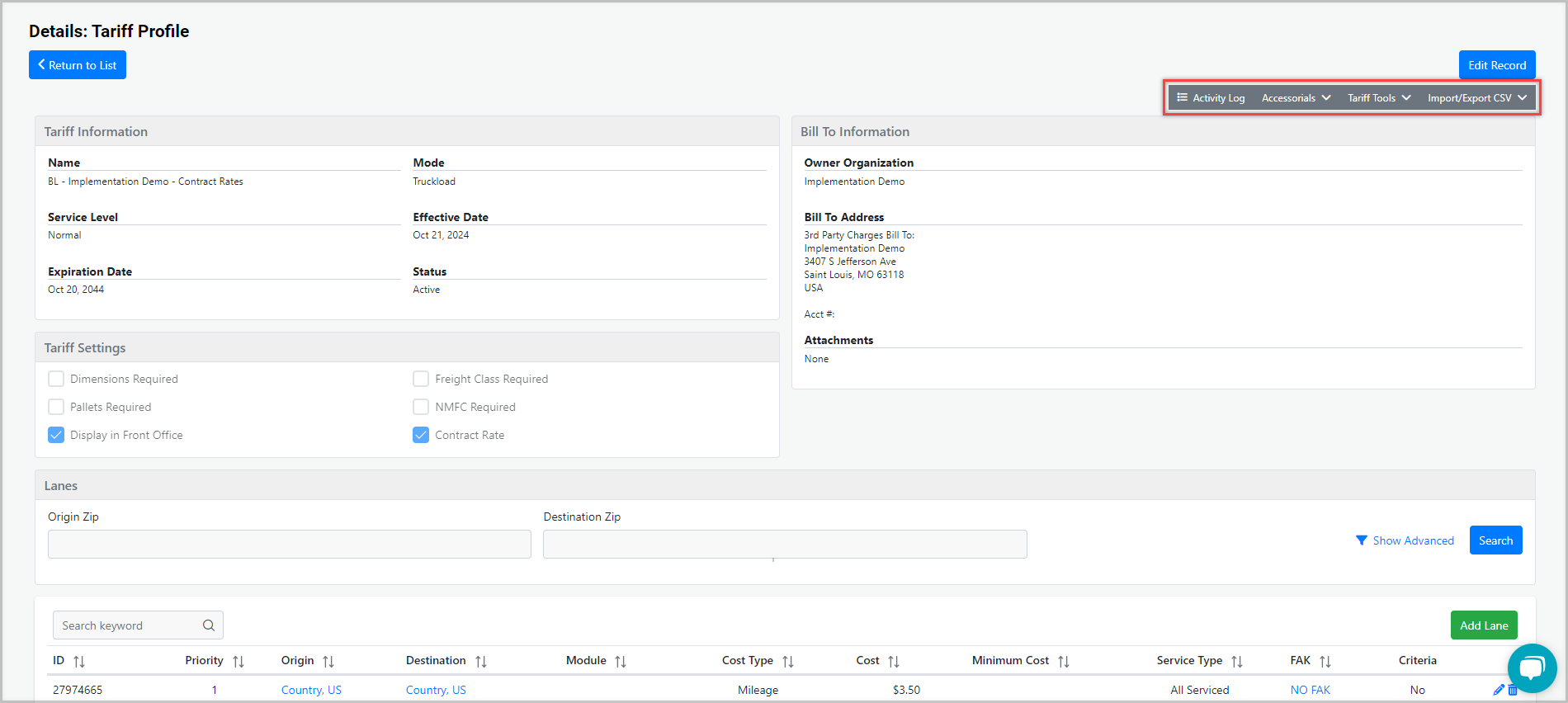Expand the Import/Export CSV menu
The height and width of the screenshot is (703, 1568).
click(1477, 98)
